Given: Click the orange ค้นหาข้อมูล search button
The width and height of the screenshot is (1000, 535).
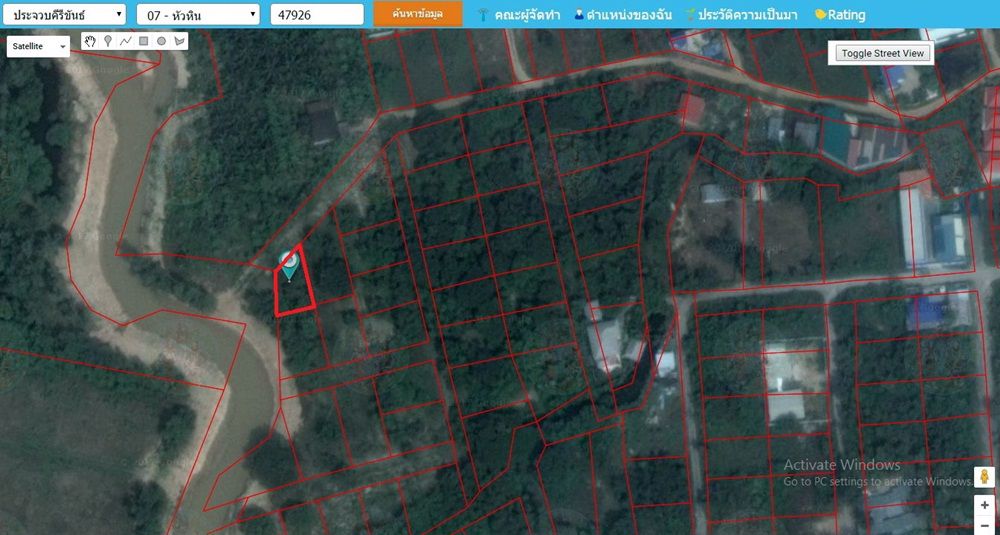Looking at the screenshot, I should [418, 14].
